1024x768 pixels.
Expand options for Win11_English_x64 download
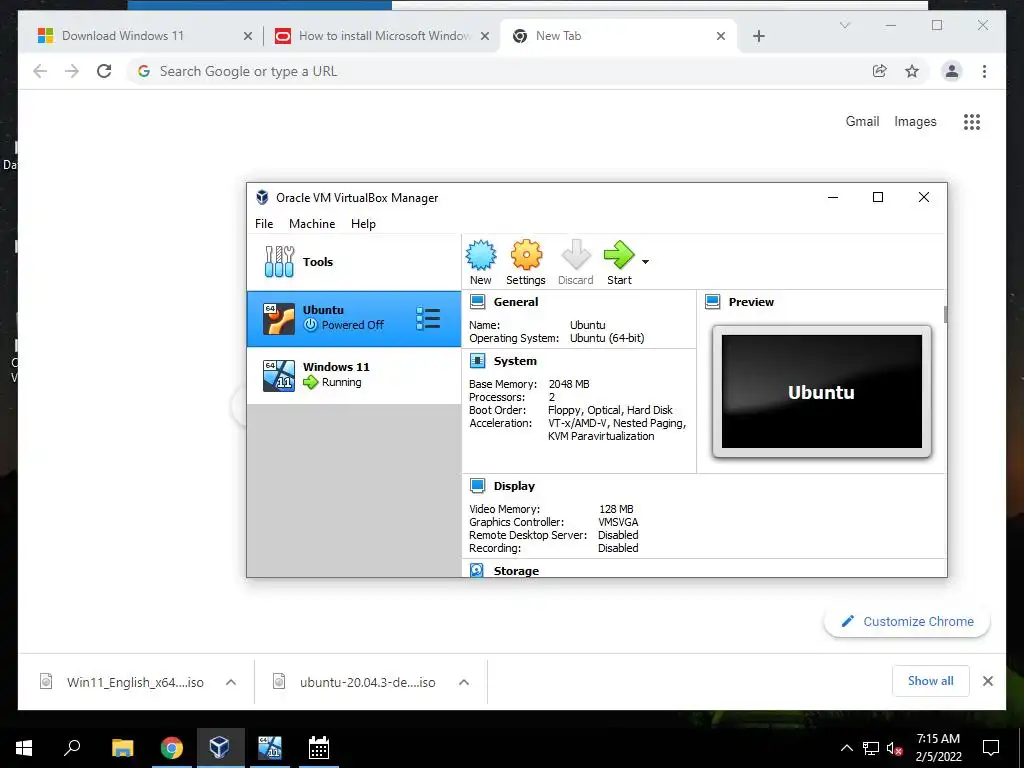point(231,682)
